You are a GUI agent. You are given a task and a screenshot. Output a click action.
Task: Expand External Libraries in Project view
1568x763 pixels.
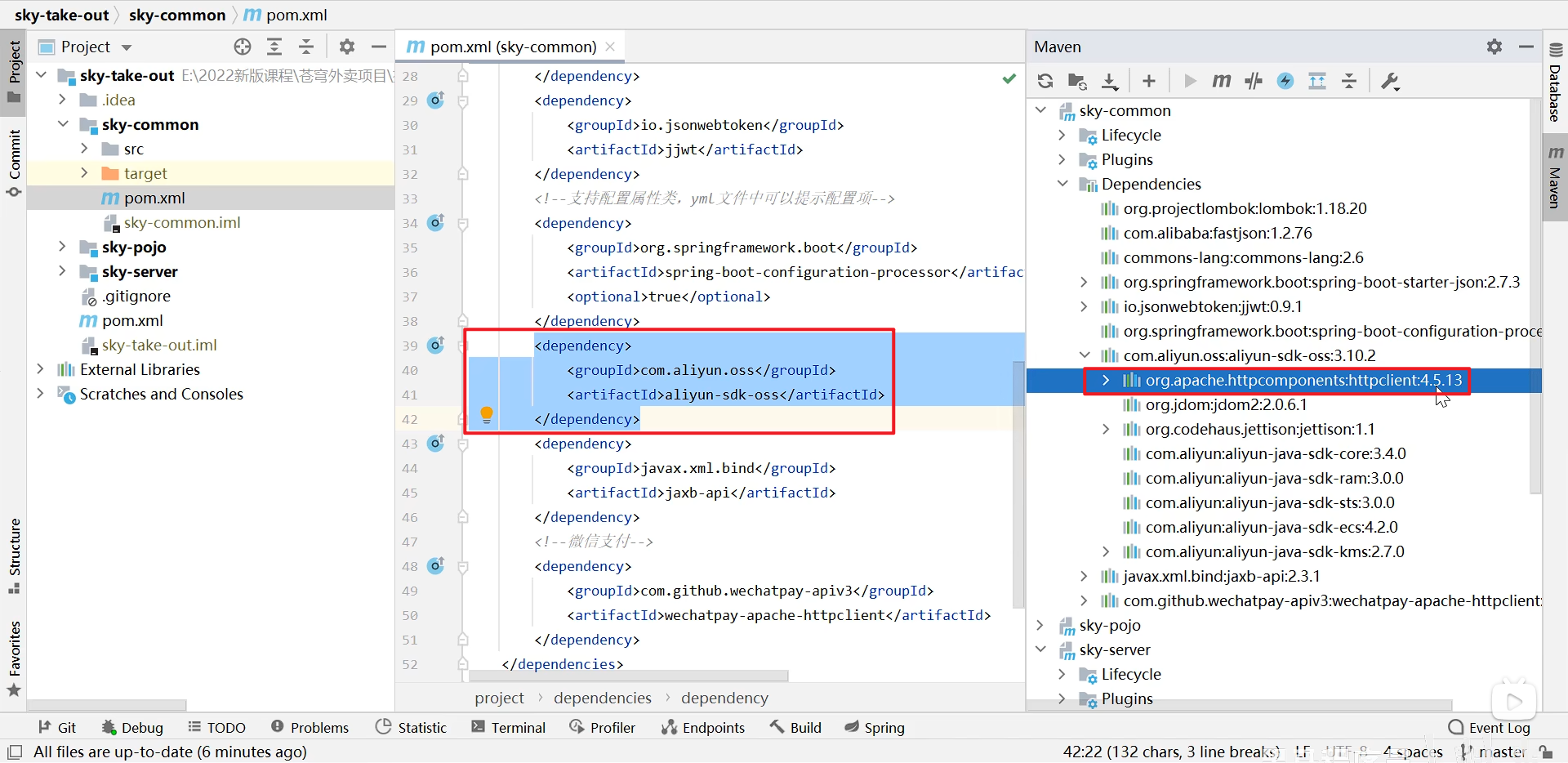(x=40, y=369)
